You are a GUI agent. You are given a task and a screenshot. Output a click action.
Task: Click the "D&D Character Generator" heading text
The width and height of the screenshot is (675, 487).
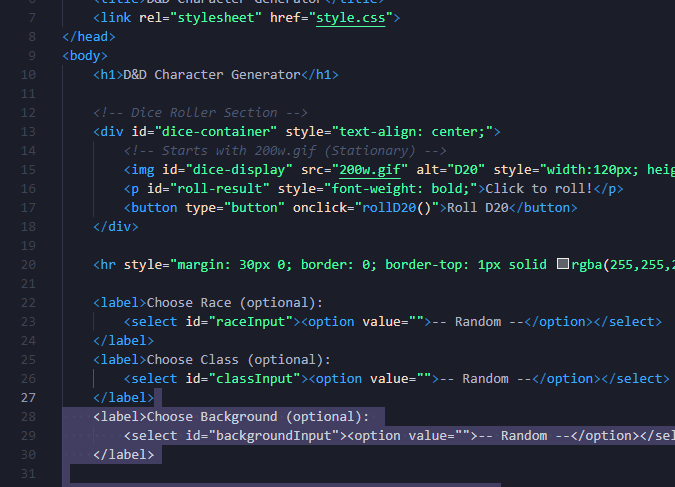212,75
